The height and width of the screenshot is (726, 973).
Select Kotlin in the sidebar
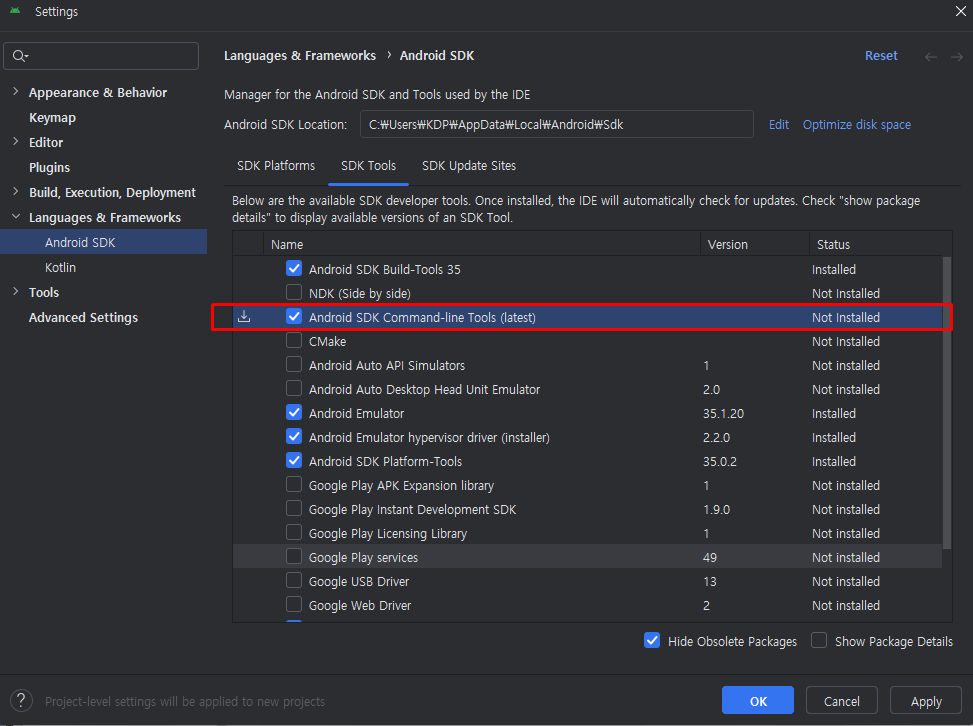tap(60, 267)
